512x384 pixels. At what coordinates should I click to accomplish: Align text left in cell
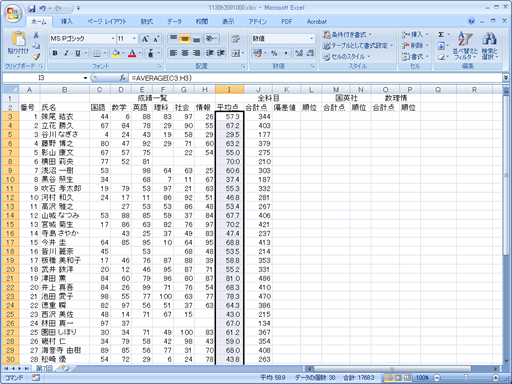coord(173,53)
